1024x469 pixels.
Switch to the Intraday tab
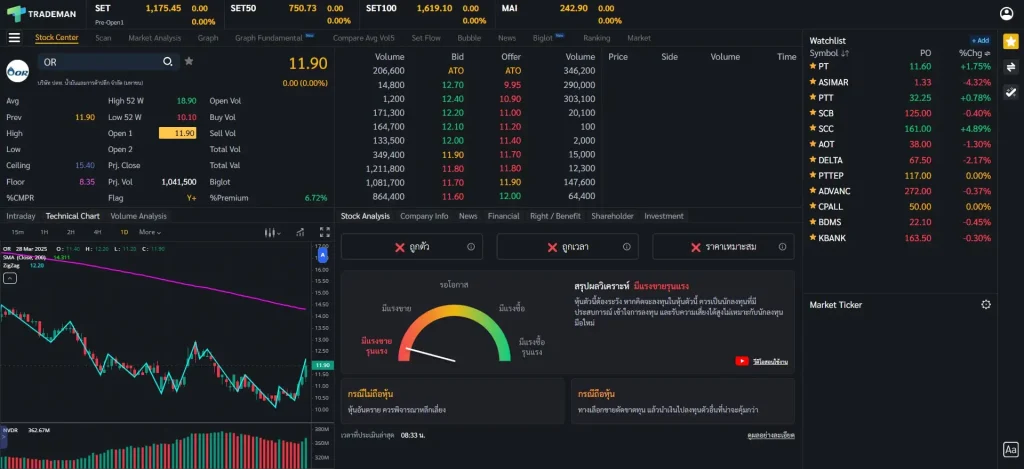(x=21, y=216)
